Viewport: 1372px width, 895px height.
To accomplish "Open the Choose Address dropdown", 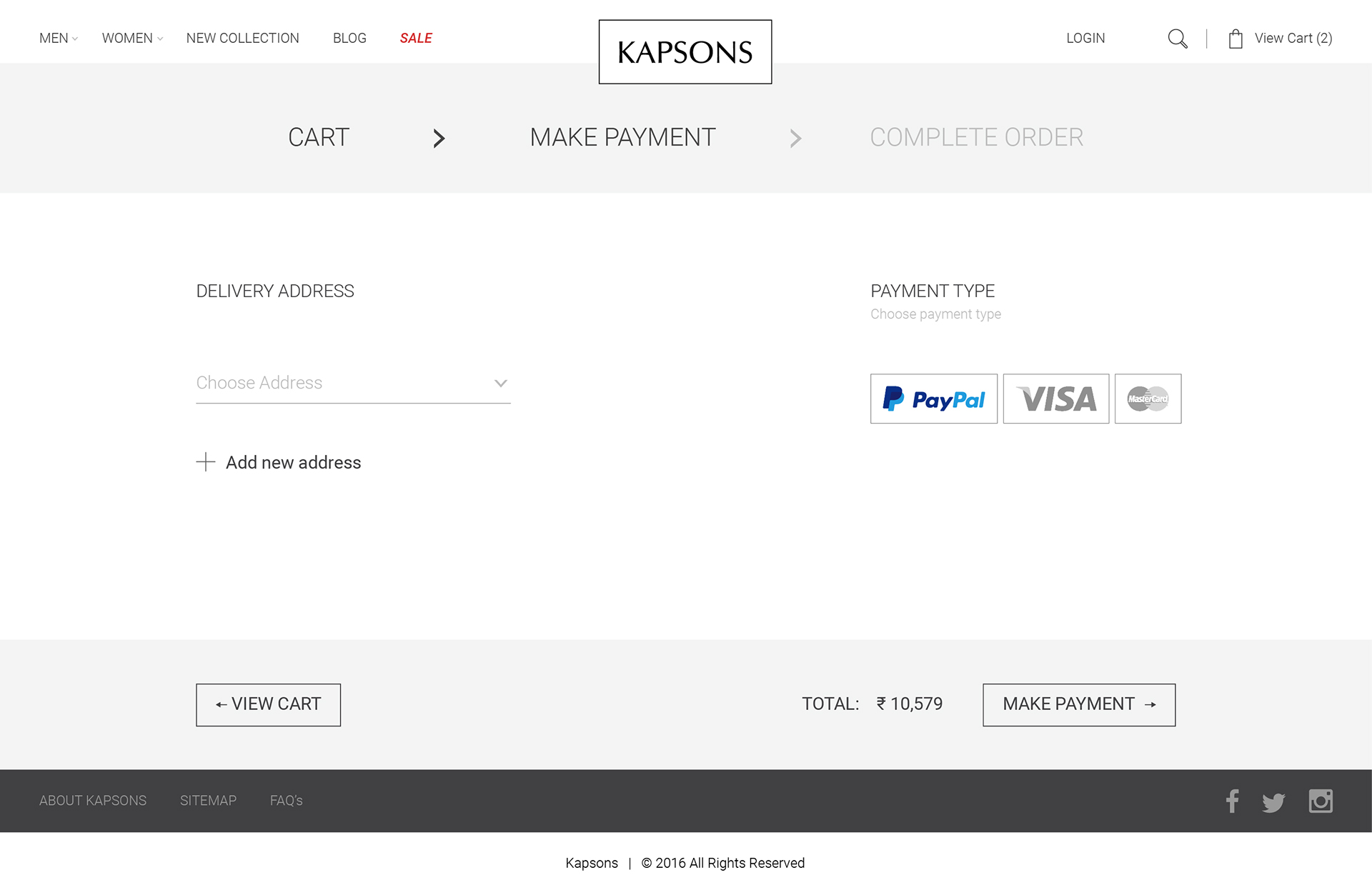I will click(353, 384).
